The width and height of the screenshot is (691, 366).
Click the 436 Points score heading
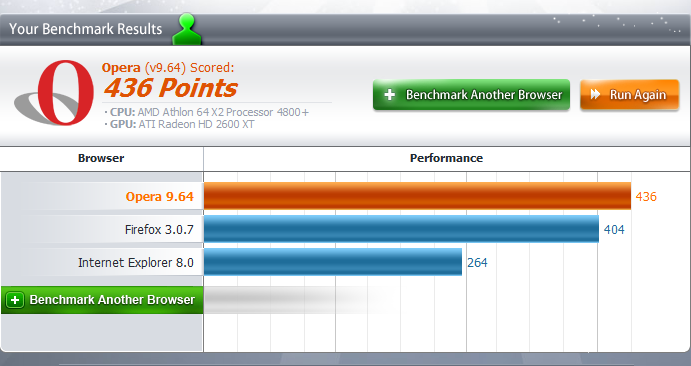[171, 87]
